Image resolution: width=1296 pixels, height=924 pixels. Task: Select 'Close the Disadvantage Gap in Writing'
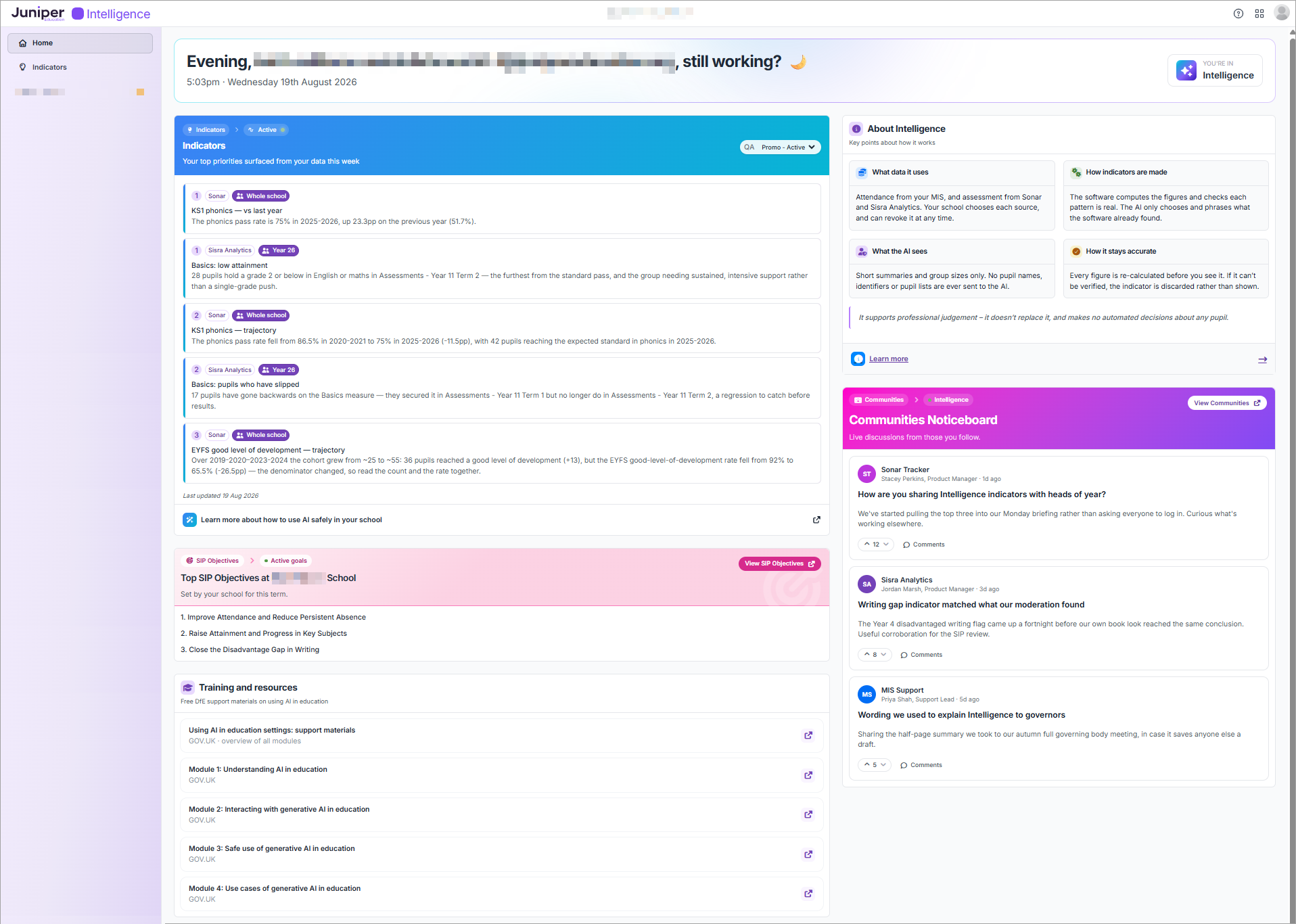[250, 649]
